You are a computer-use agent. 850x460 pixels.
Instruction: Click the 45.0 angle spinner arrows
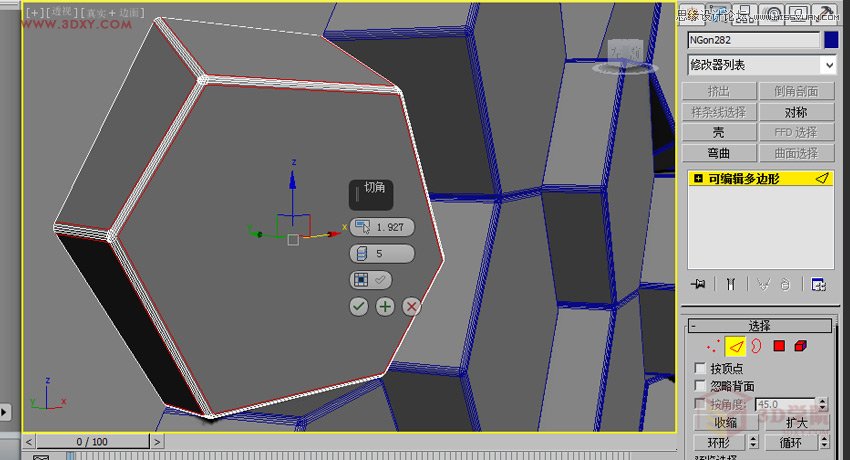coord(822,404)
